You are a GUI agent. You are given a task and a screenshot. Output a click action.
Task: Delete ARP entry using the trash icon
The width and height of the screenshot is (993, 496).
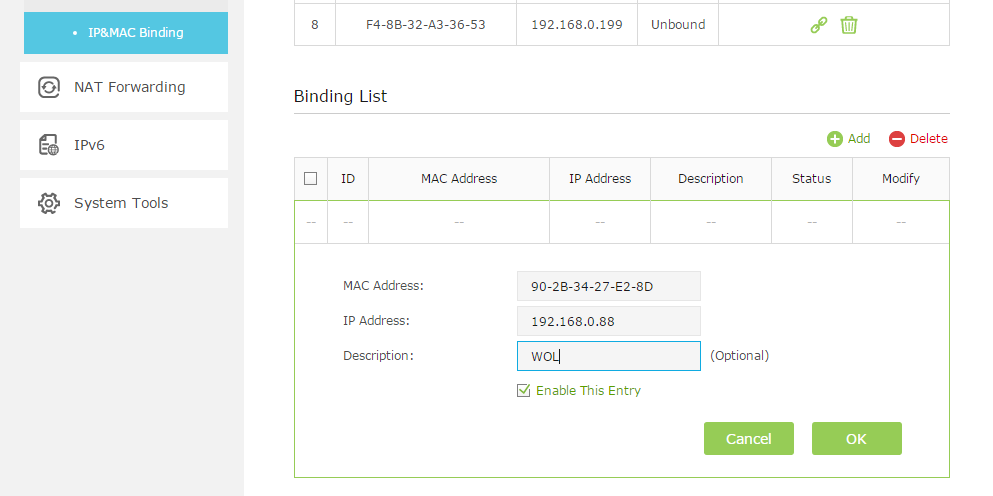click(x=849, y=25)
